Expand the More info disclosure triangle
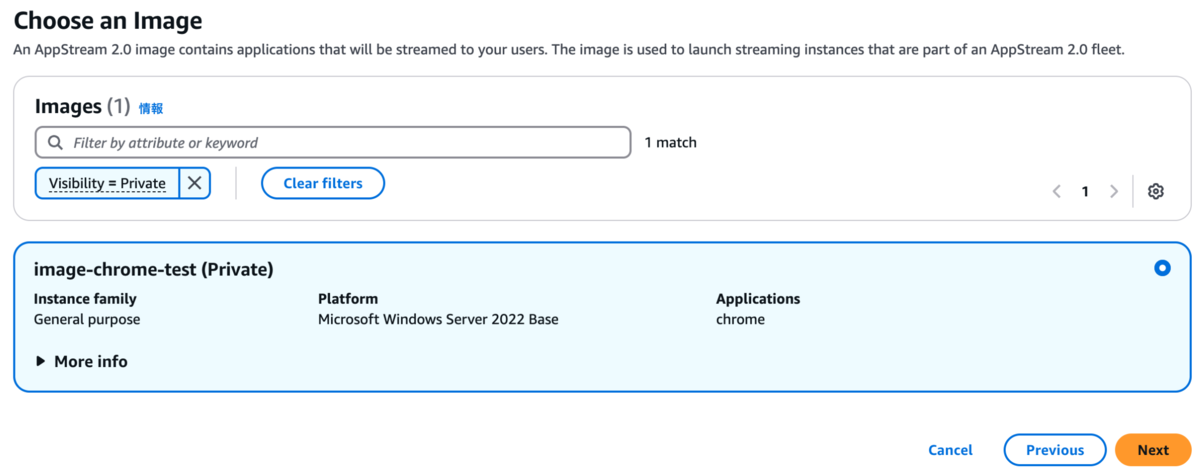Image resolution: width=1200 pixels, height=475 pixels. (41, 362)
